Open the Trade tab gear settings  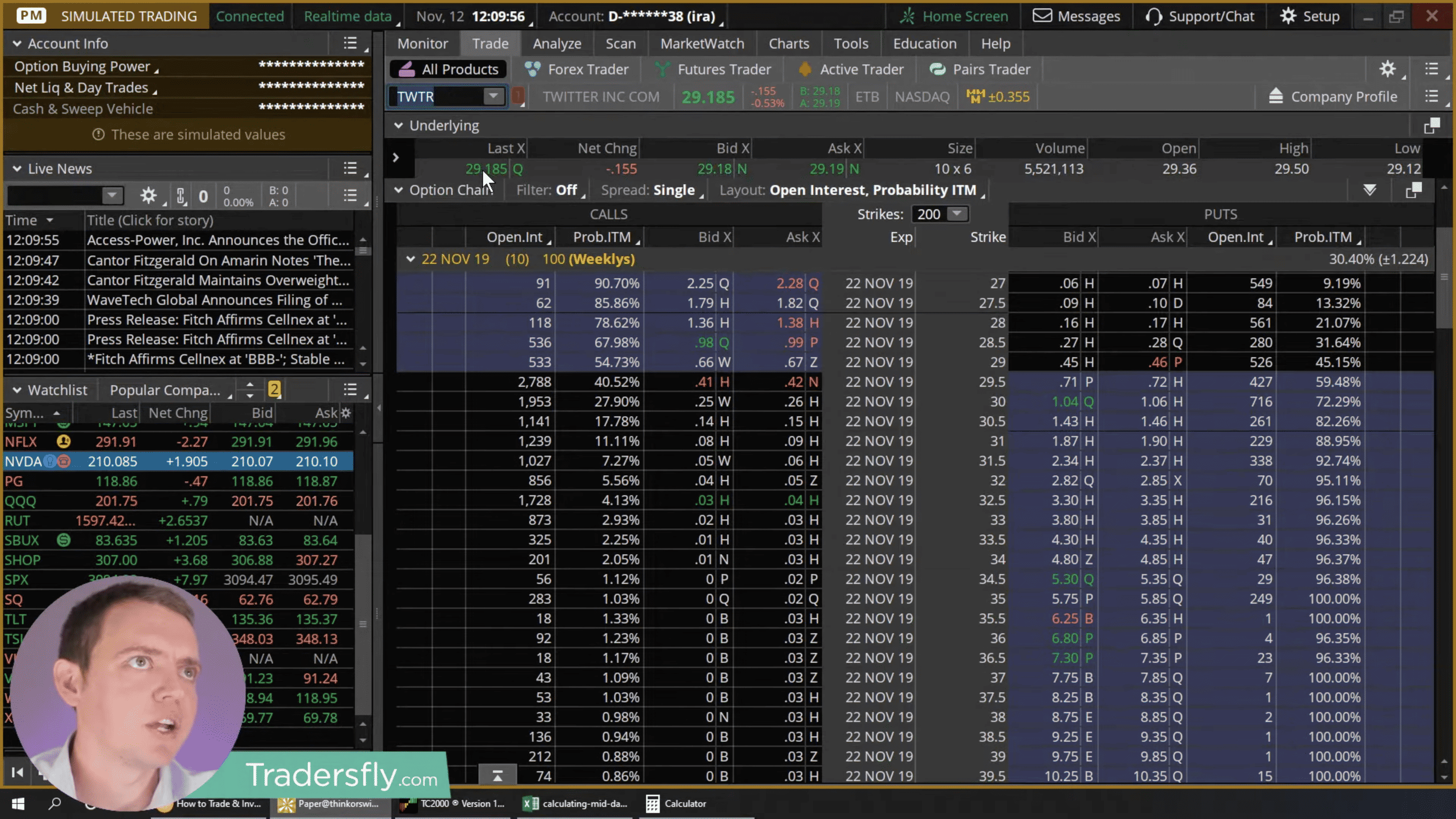click(1388, 70)
